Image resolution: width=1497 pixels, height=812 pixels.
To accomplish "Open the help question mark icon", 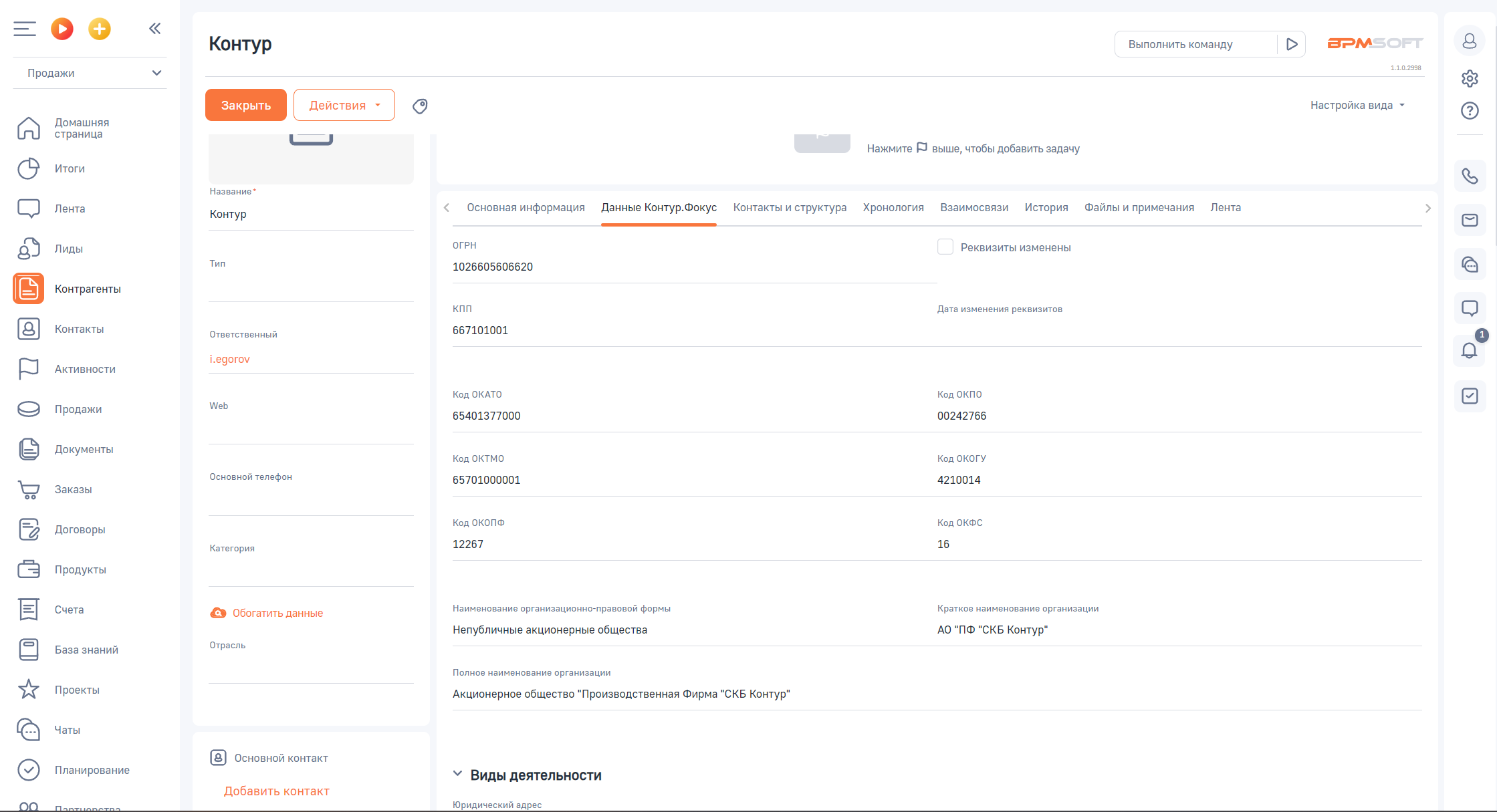I will 1470,110.
